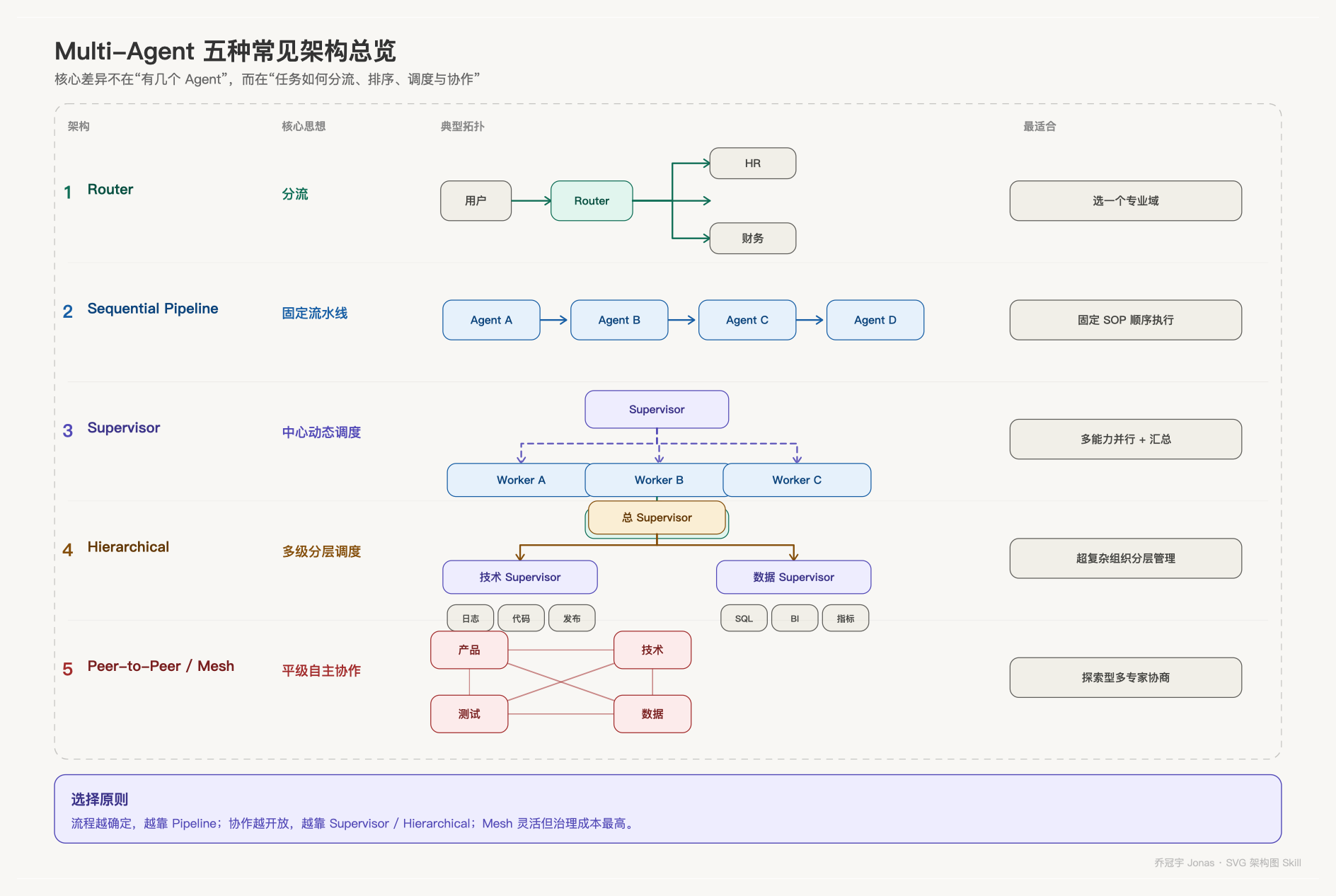Click the 固定流水线 text
Viewport: 1336px width, 896px height.
click(x=315, y=313)
